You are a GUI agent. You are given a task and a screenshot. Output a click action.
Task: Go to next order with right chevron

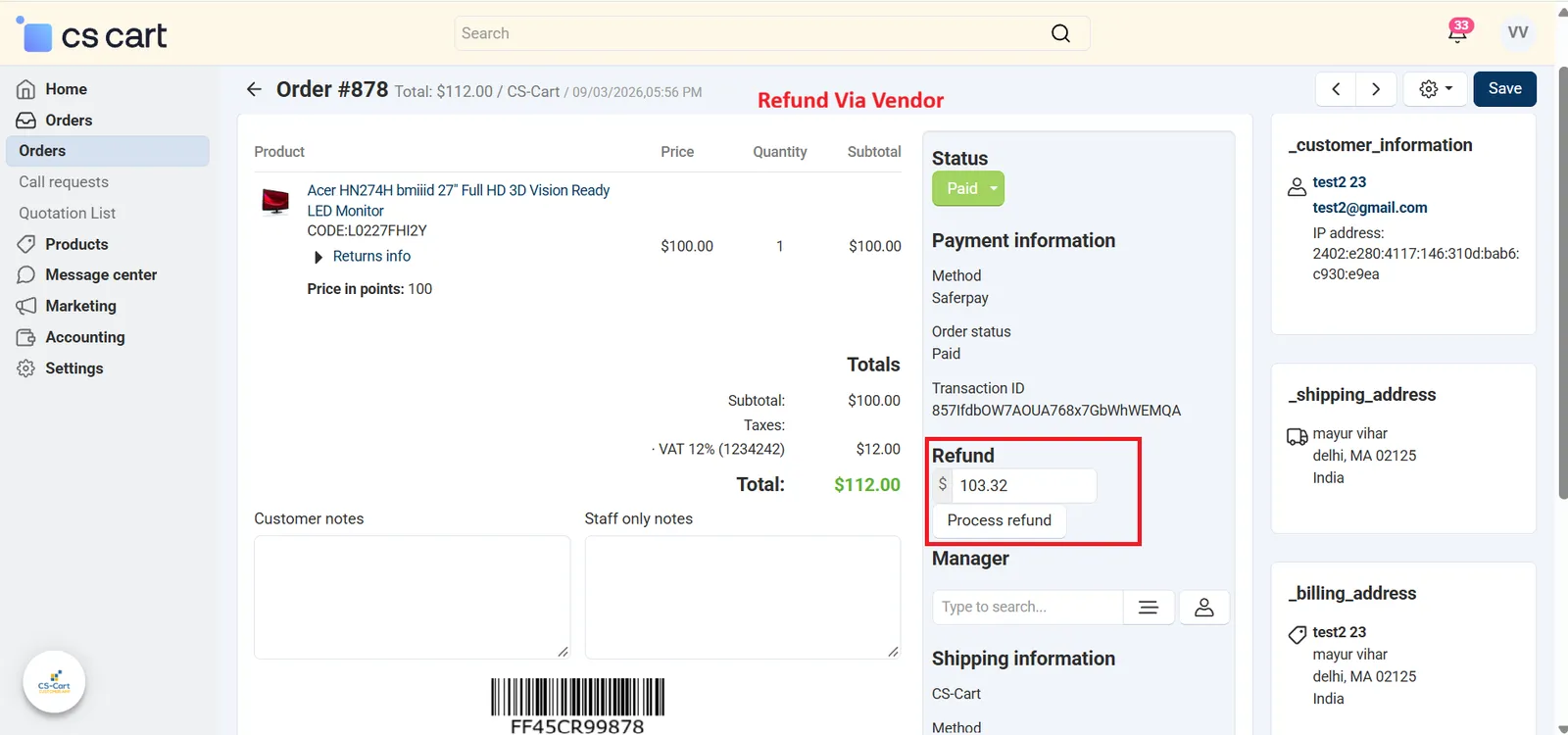(x=1376, y=89)
